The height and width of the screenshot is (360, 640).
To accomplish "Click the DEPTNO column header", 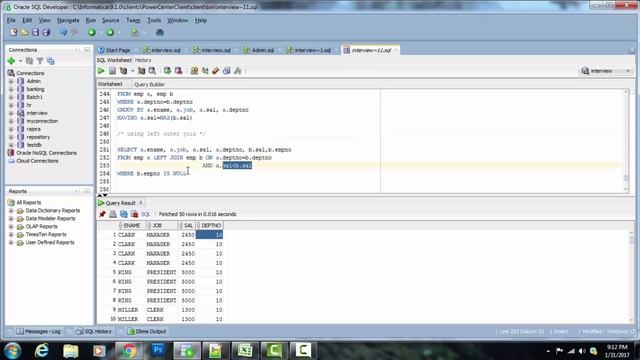I will pyautogui.click(x=209, y=225).
